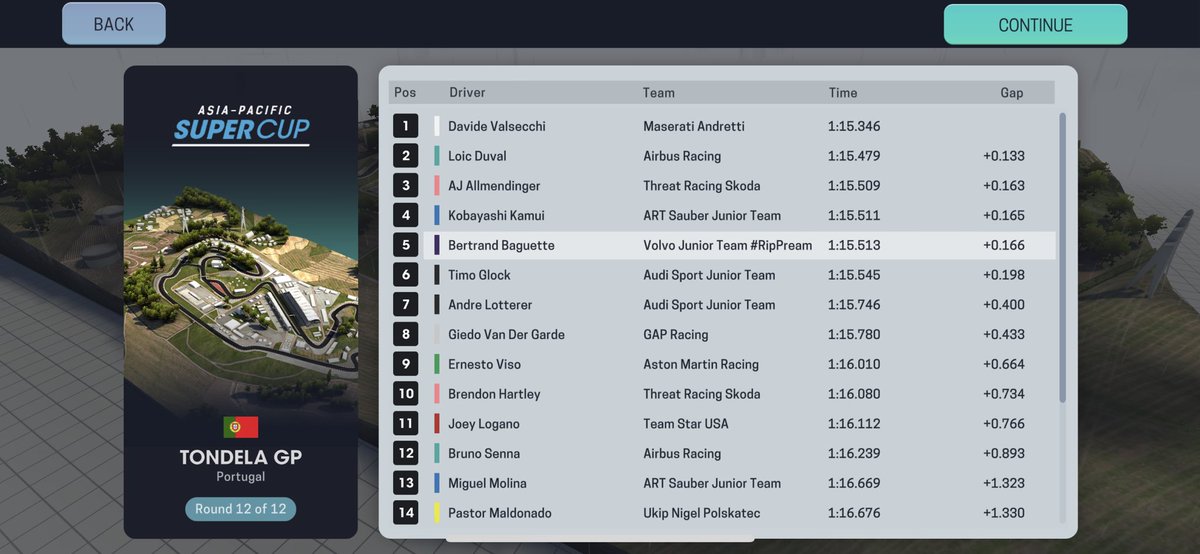Click the gap value +1.323
This screenshot has height=554, width=1200.
tap(1004, 483)
